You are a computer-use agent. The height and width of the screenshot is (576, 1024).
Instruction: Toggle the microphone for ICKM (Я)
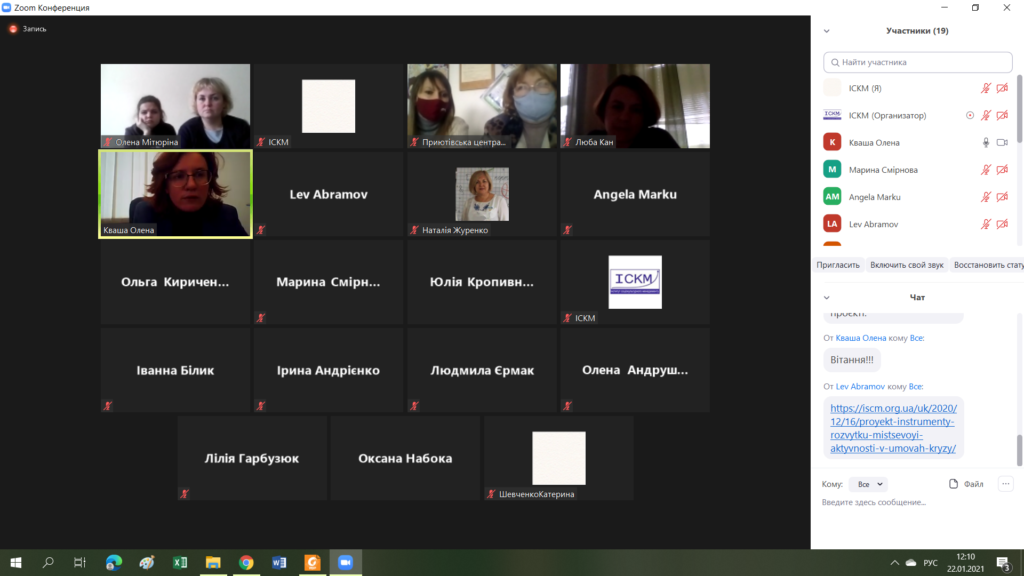[986, 88]
